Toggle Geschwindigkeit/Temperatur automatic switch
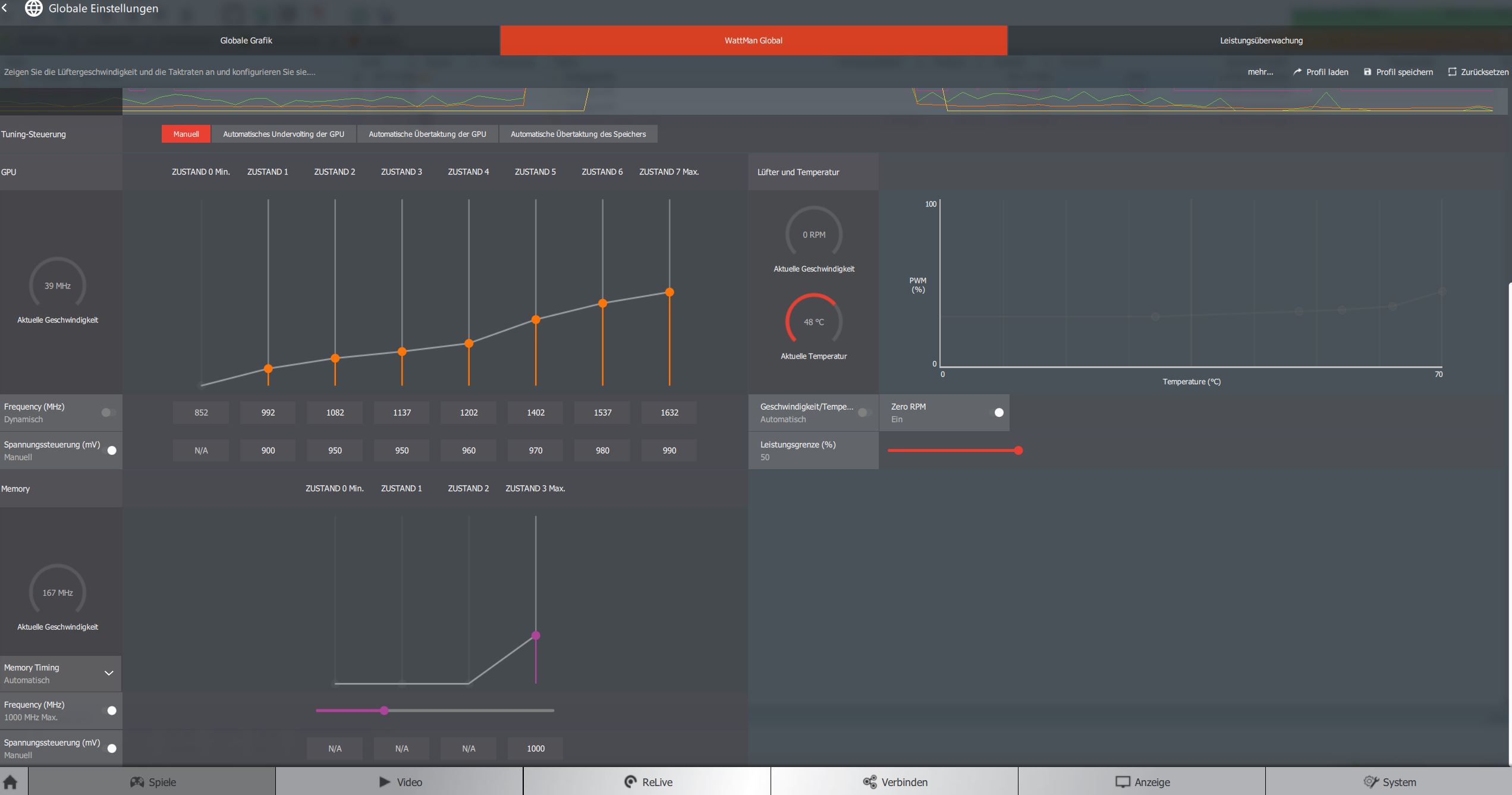The image size is (1512, 795). click(864, 413)
